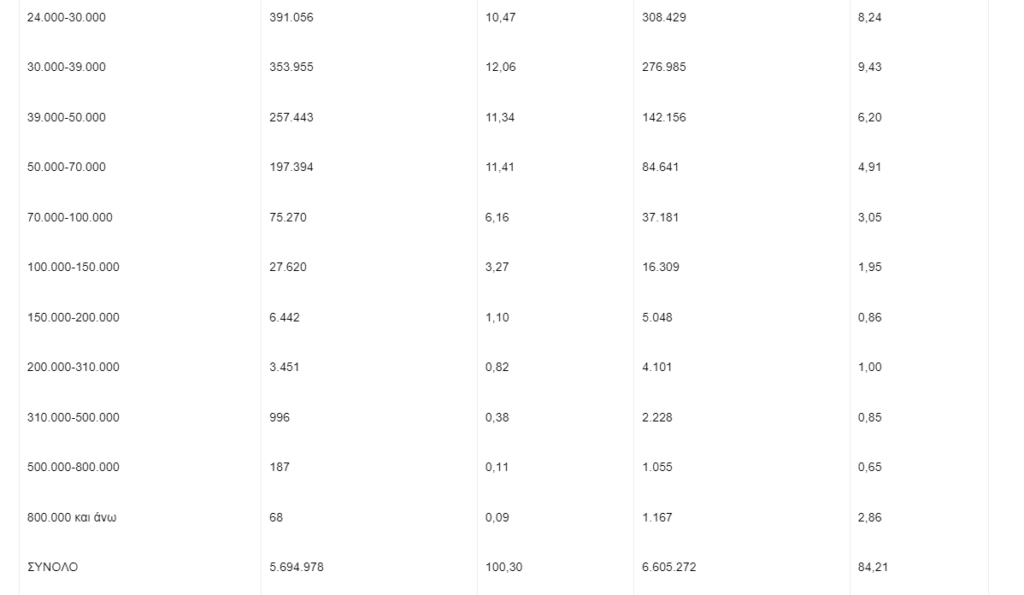Click the 6.442 value cell
This screenshot has height=595, width=1024.
285,317
